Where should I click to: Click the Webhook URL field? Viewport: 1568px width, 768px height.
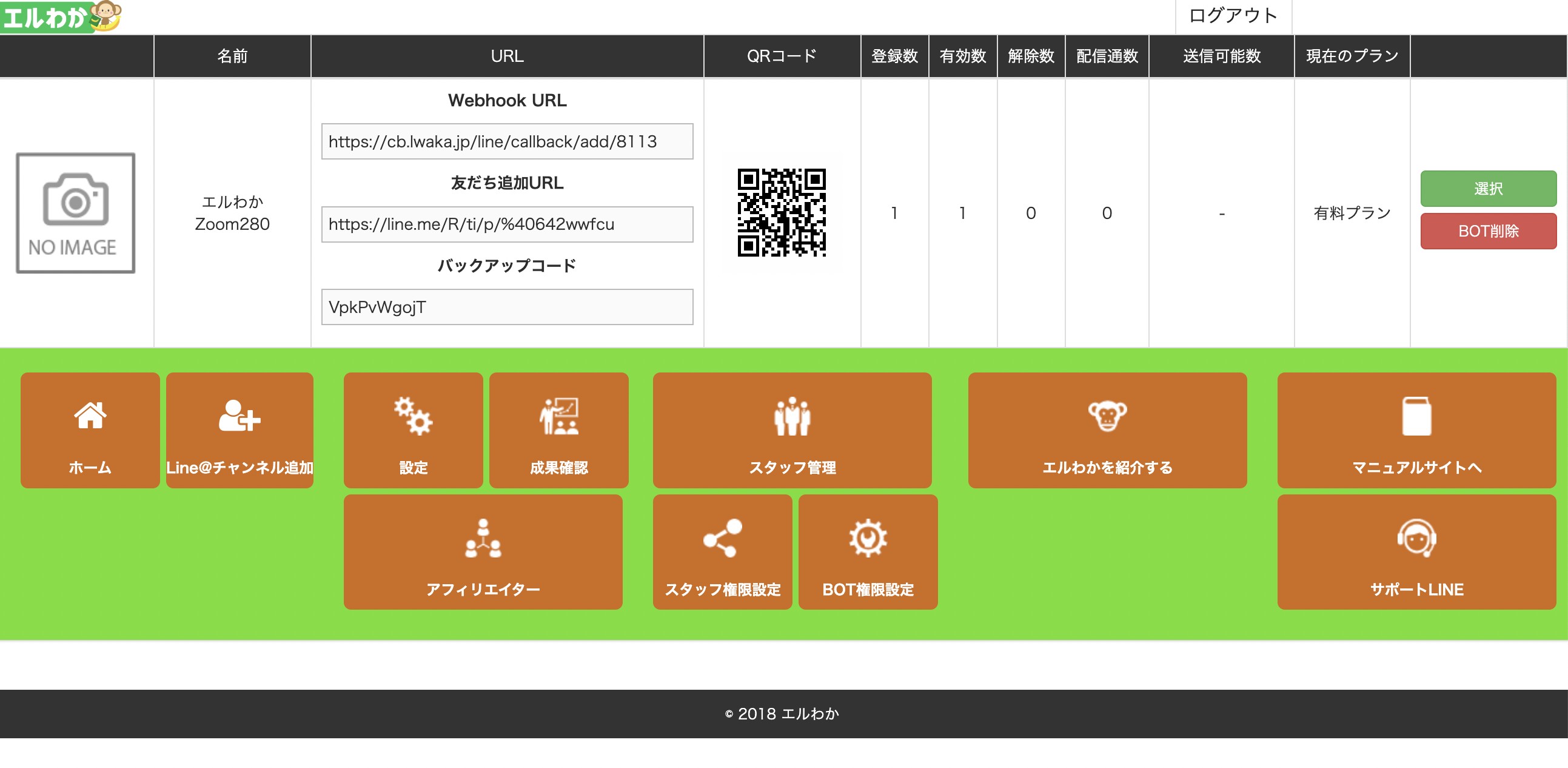pos(507,141)
